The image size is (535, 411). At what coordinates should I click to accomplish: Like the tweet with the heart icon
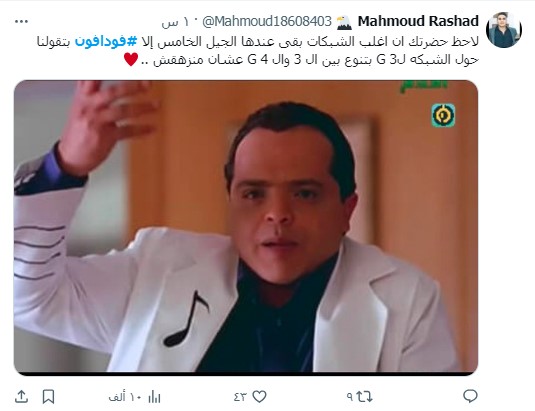pos(259,397)
